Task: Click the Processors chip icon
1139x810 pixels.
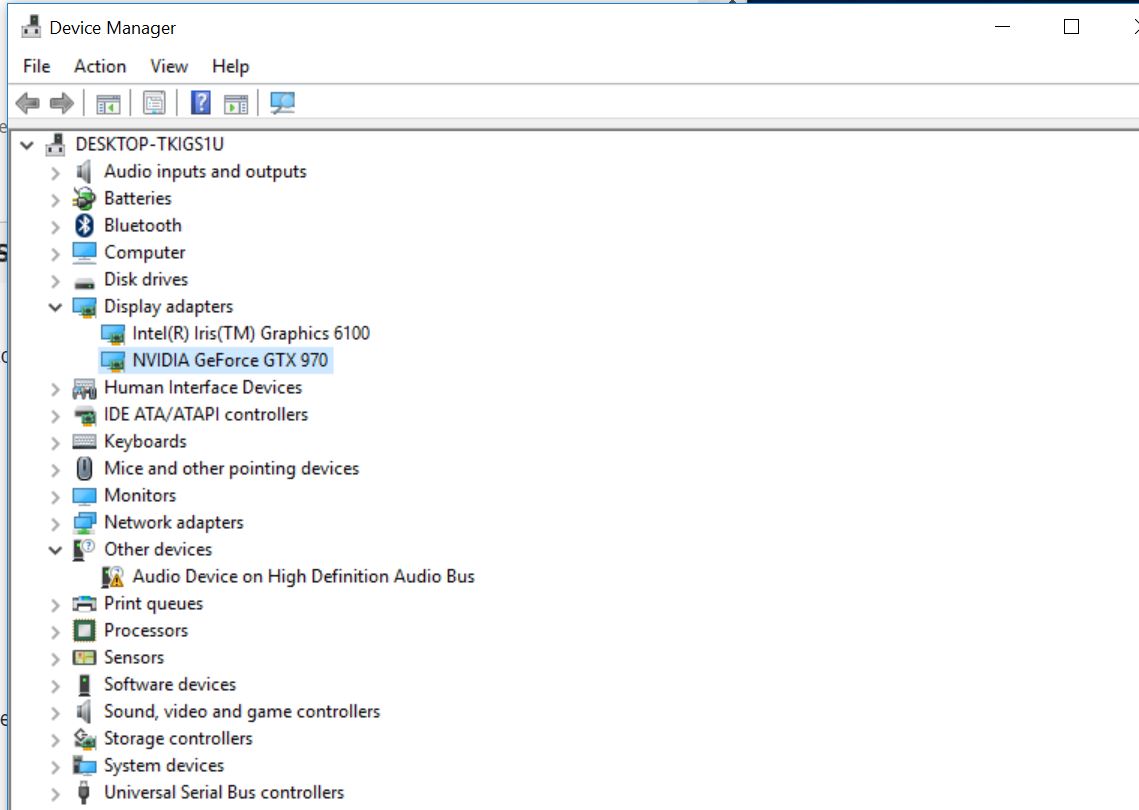Action: pos(84,631)
